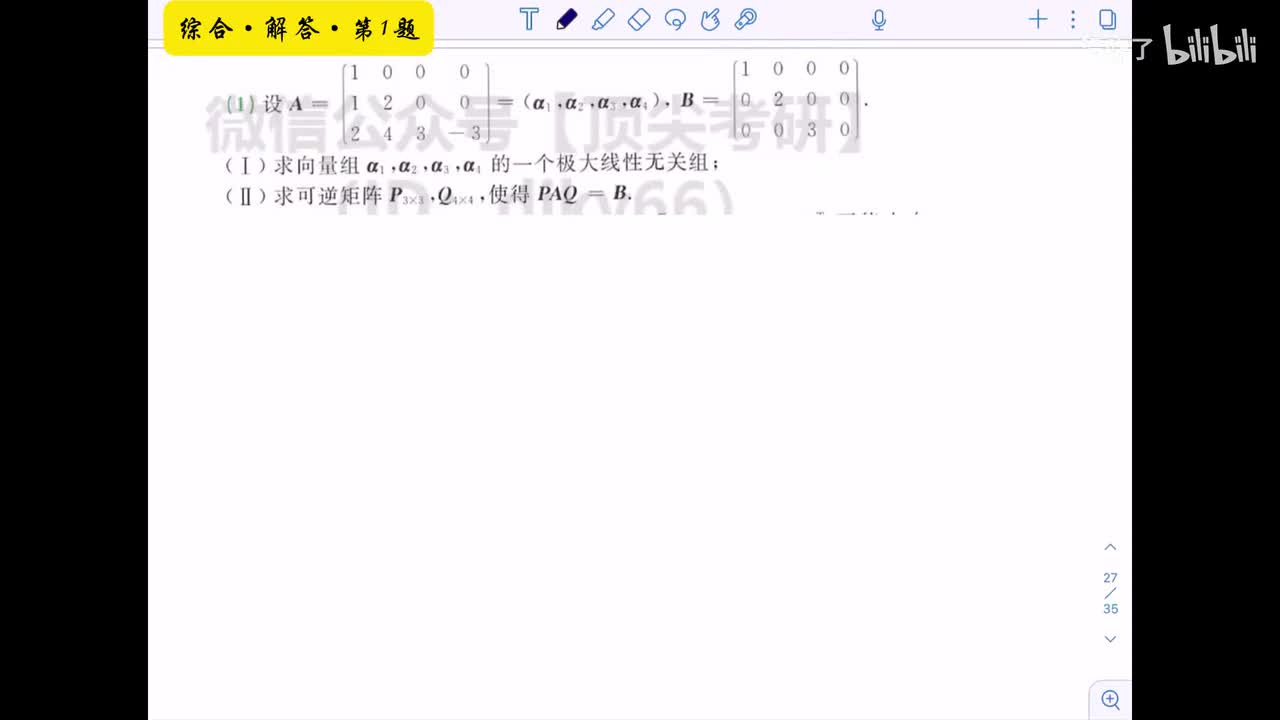Click matrix A in the problem
This screenshot has height=720, width=1280.
(416, 101)
